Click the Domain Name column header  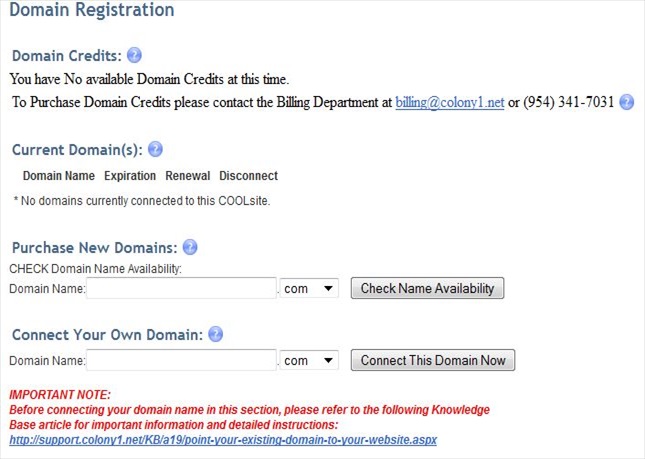[x=58, y=176]
